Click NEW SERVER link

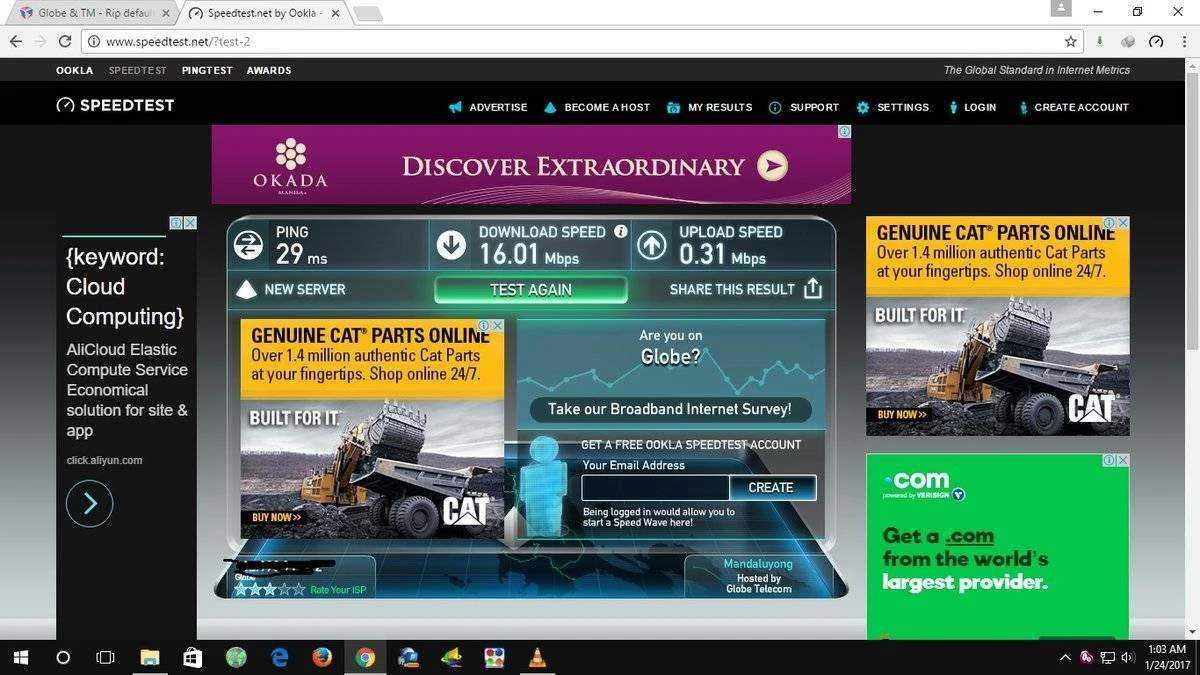tap(305, 289)
